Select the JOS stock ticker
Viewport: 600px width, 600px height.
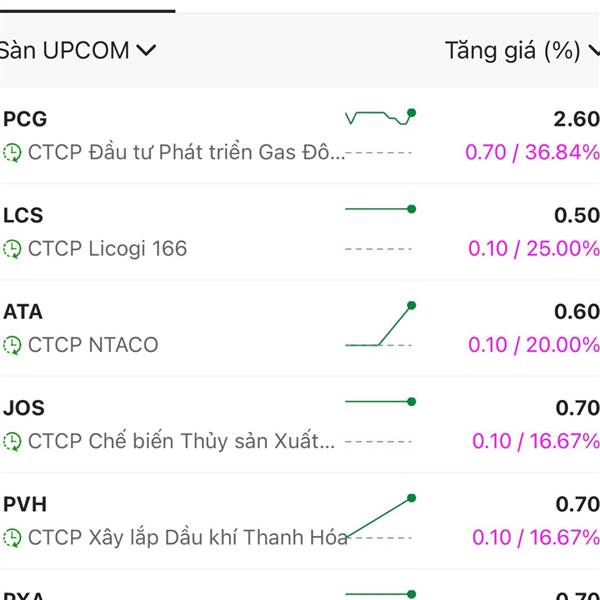pyautogui.click(x=24, y=408)
